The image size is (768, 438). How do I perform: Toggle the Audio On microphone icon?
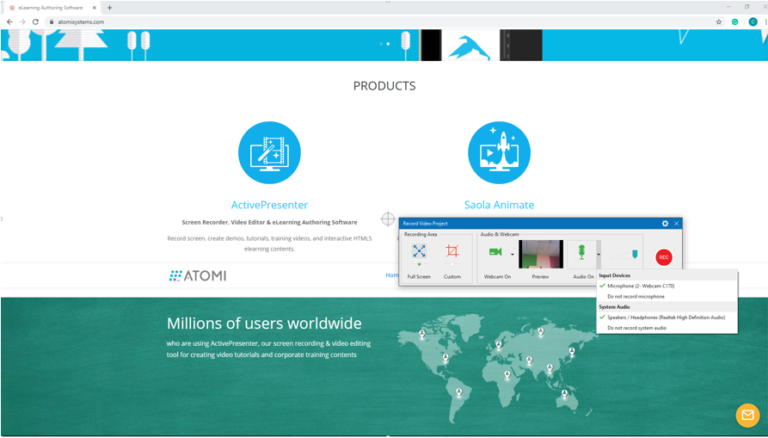[581, 252]
